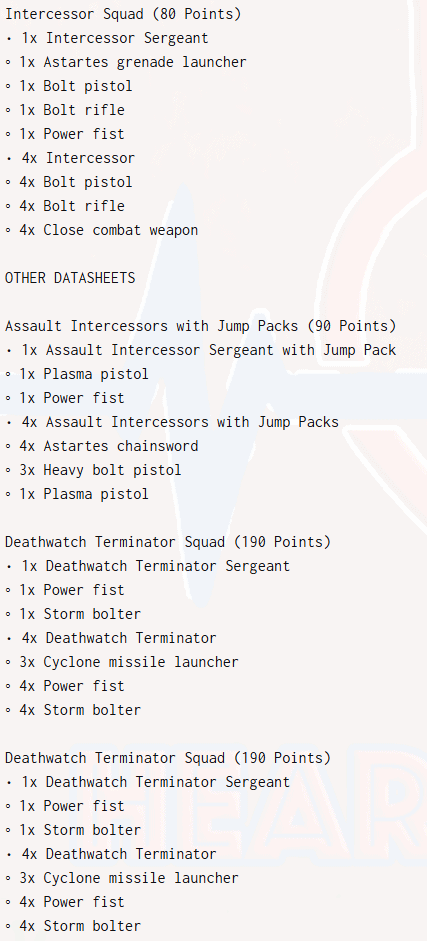This screenshot has width=427, height=941.
Task: Select the last 4x Power fist line
Action: pyautogui.click(x=65, y=902)
